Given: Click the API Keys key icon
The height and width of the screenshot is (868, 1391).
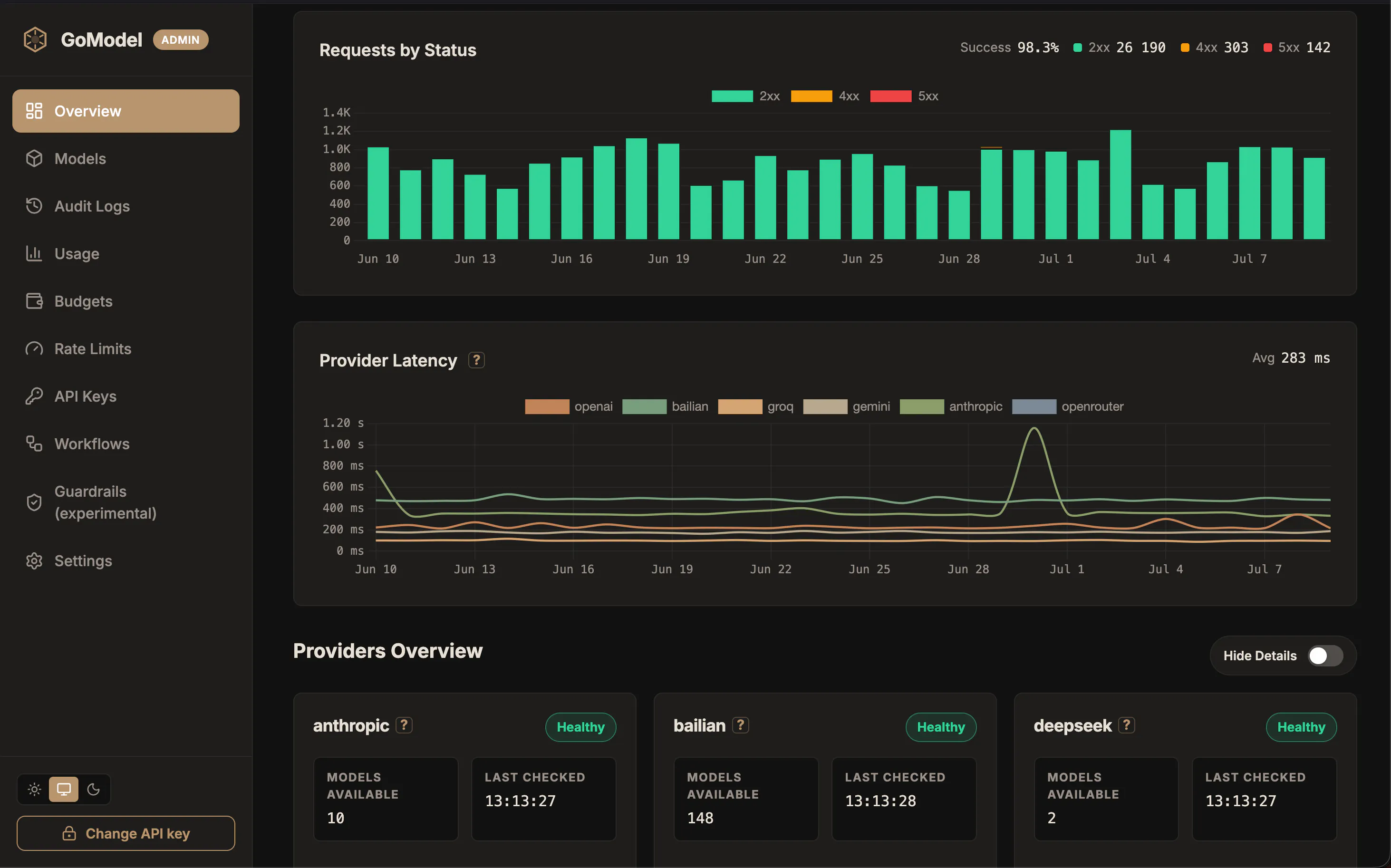Looking at the screenshot, I should click(x=34, y=396).
